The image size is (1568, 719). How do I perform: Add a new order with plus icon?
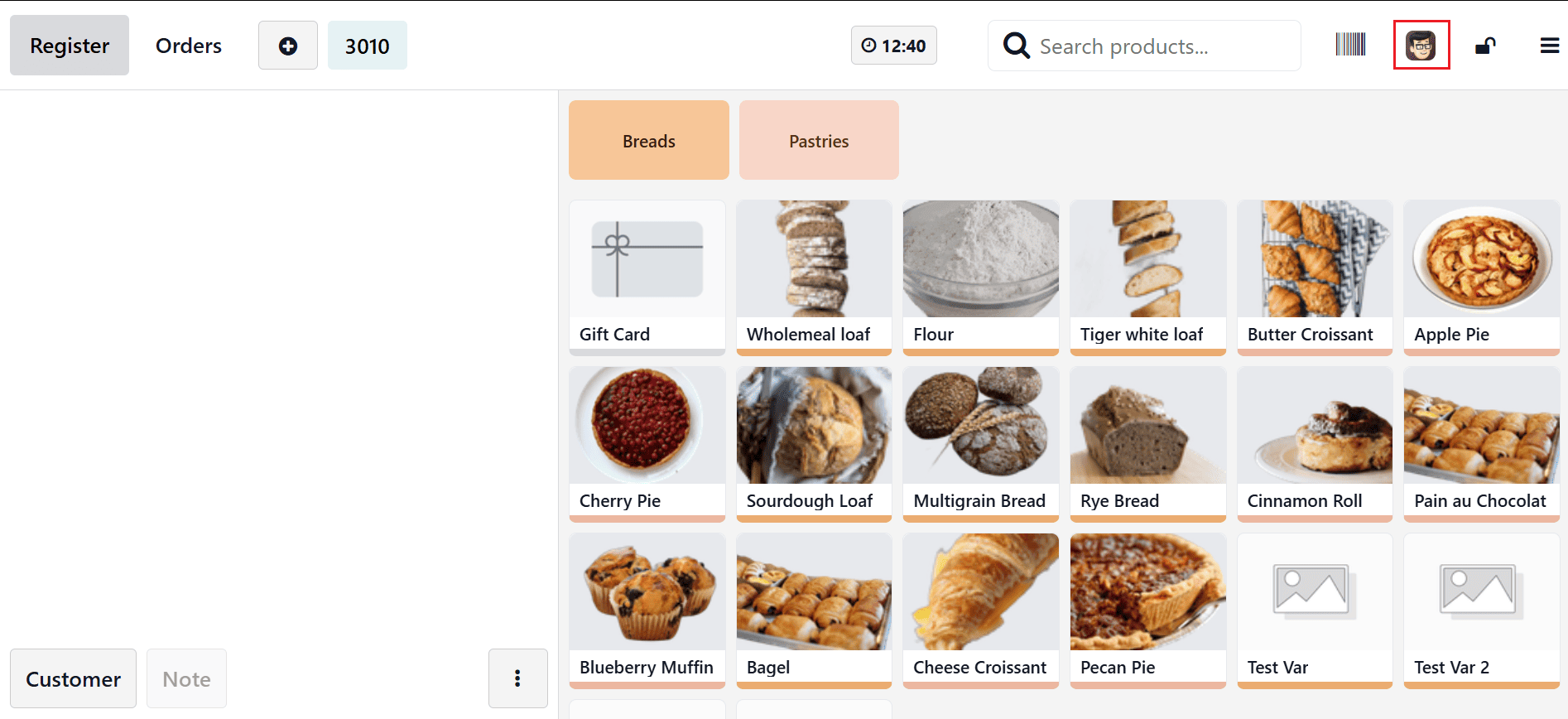click(x=287, y=46)
